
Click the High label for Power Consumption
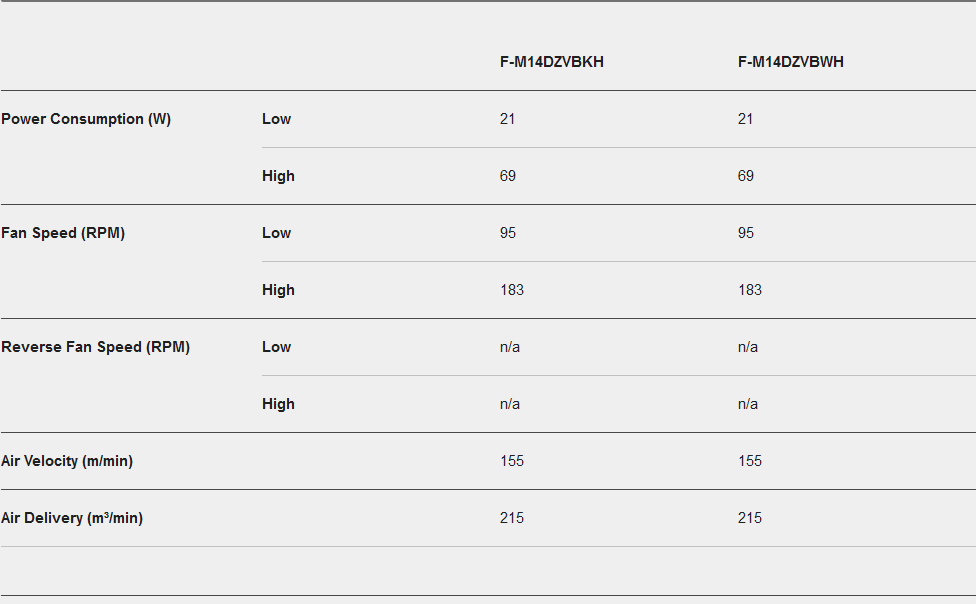point(278,176)
